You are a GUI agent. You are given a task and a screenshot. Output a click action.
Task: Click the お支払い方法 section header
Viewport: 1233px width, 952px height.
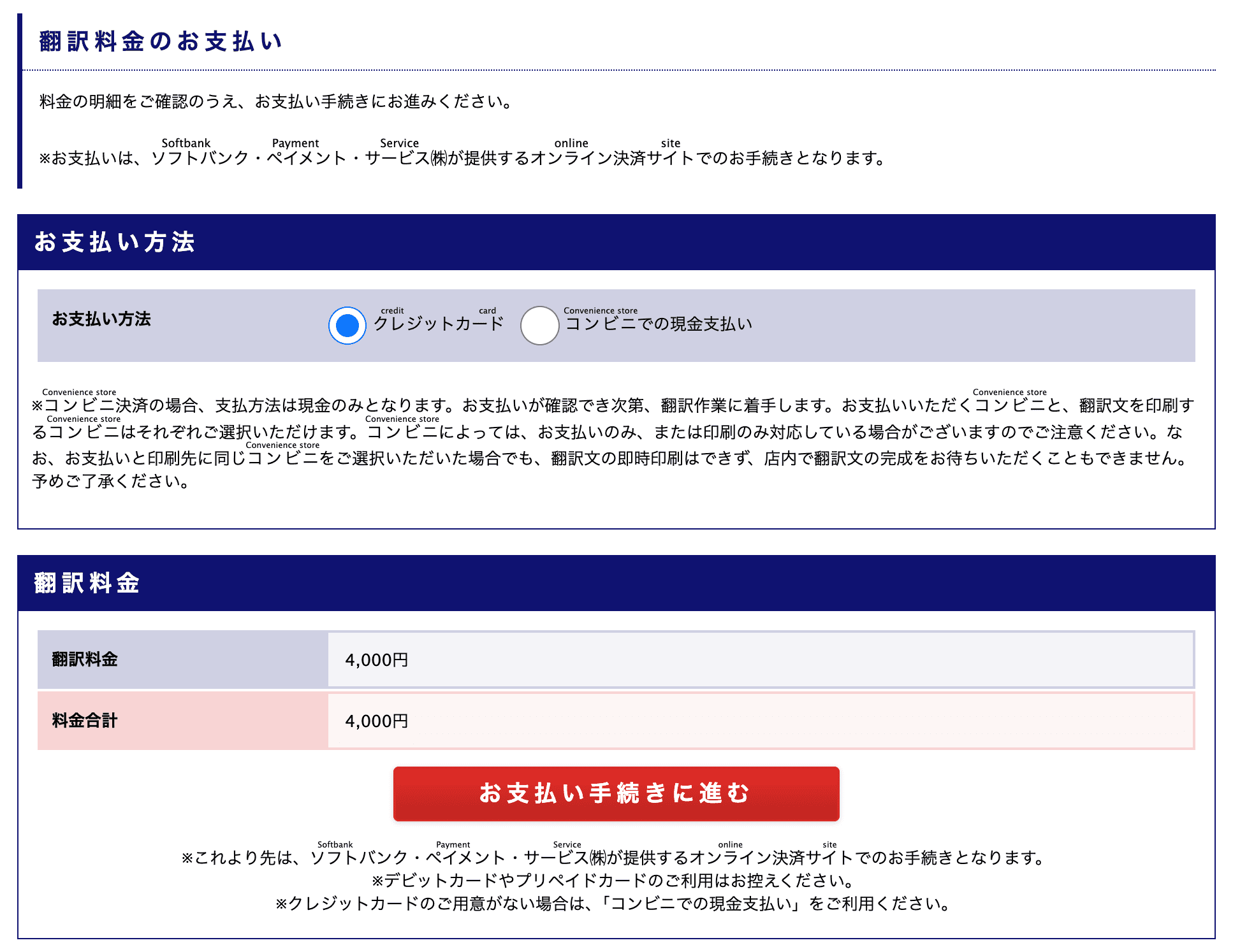[x=116, y=243]
